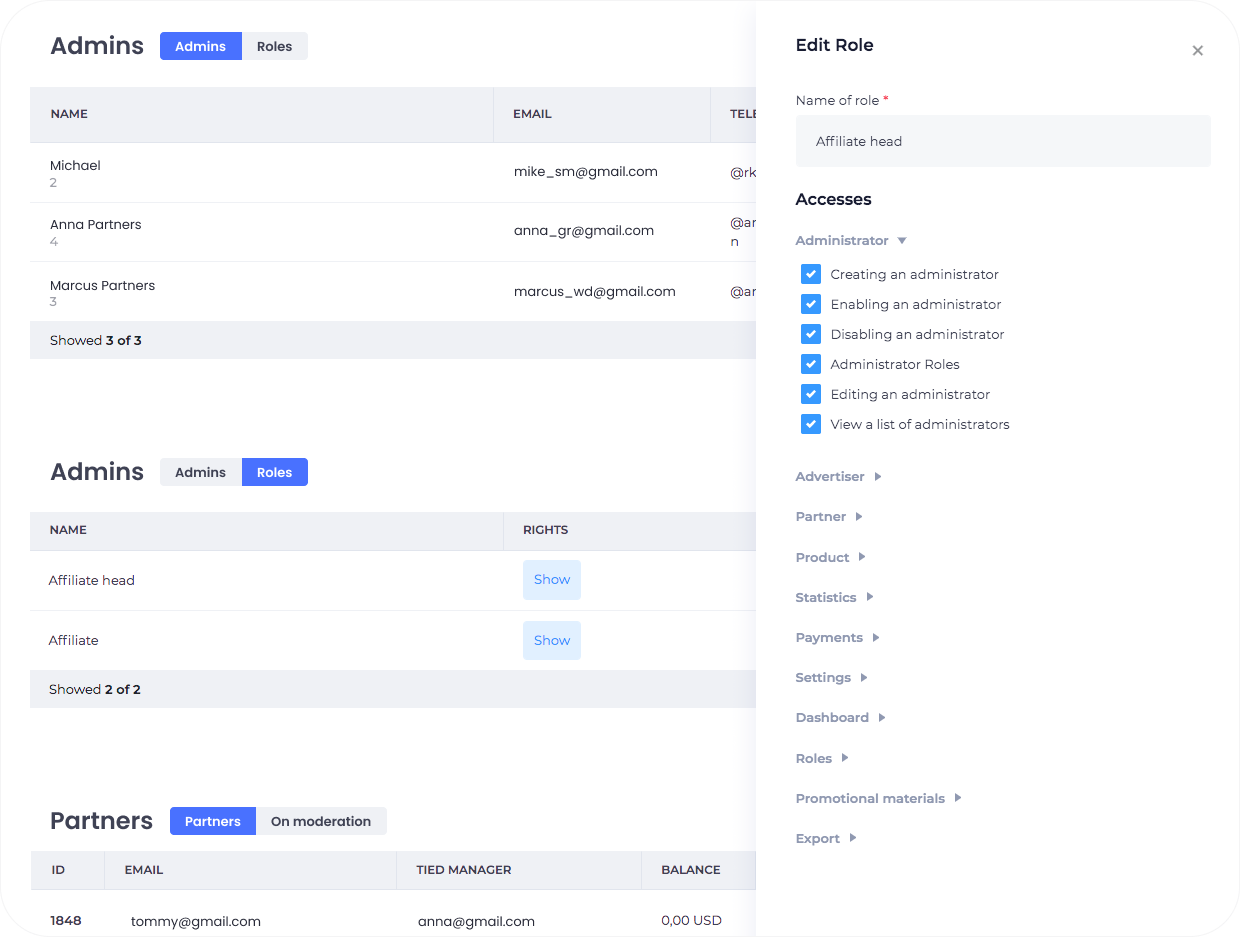Expand the Dashboard accesses group
This screenshot has width=1240, height=937.
840,717
